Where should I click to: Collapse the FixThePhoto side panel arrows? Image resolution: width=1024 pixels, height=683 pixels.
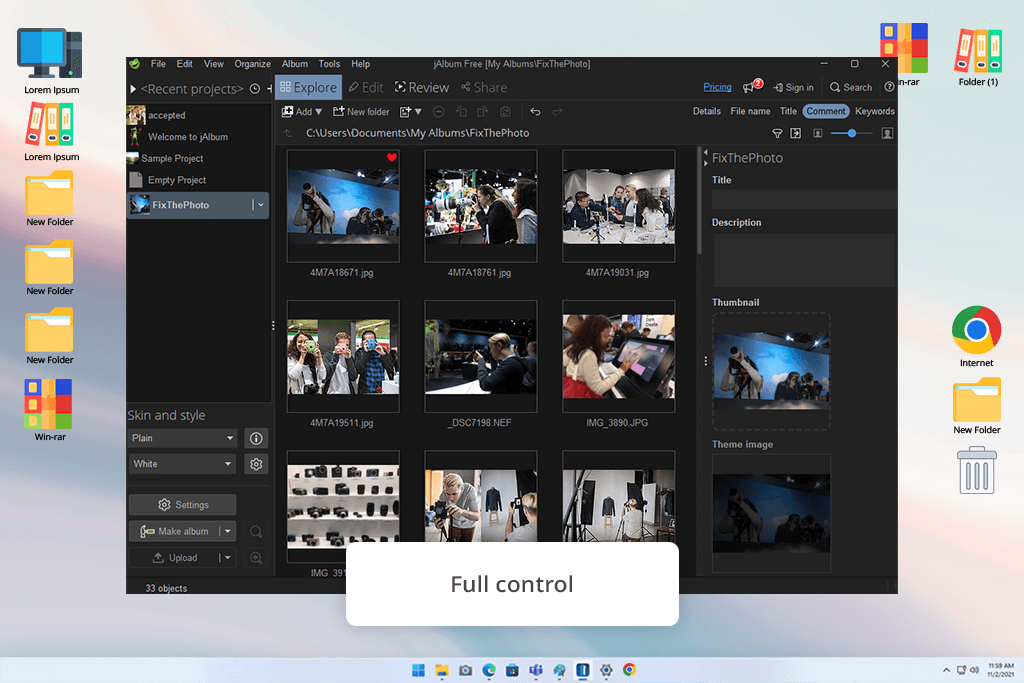click(x=705, y=158)
